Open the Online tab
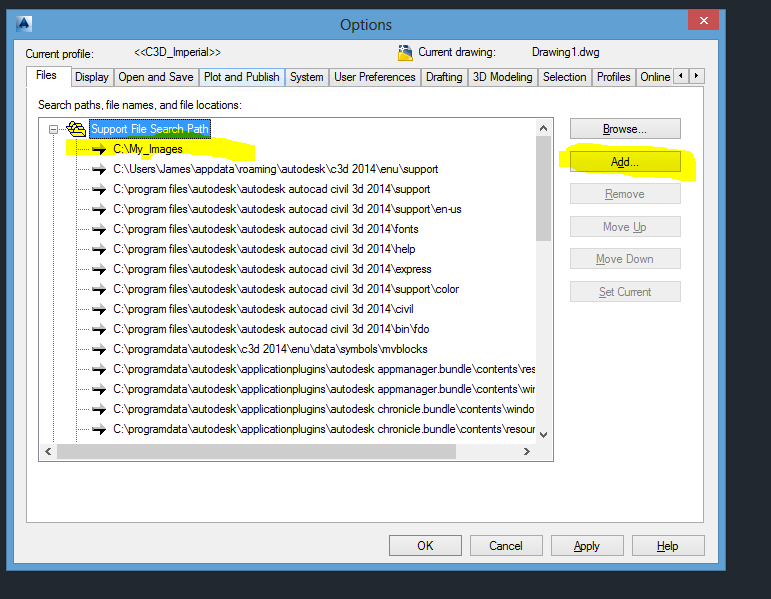 [x=655, y=77]
